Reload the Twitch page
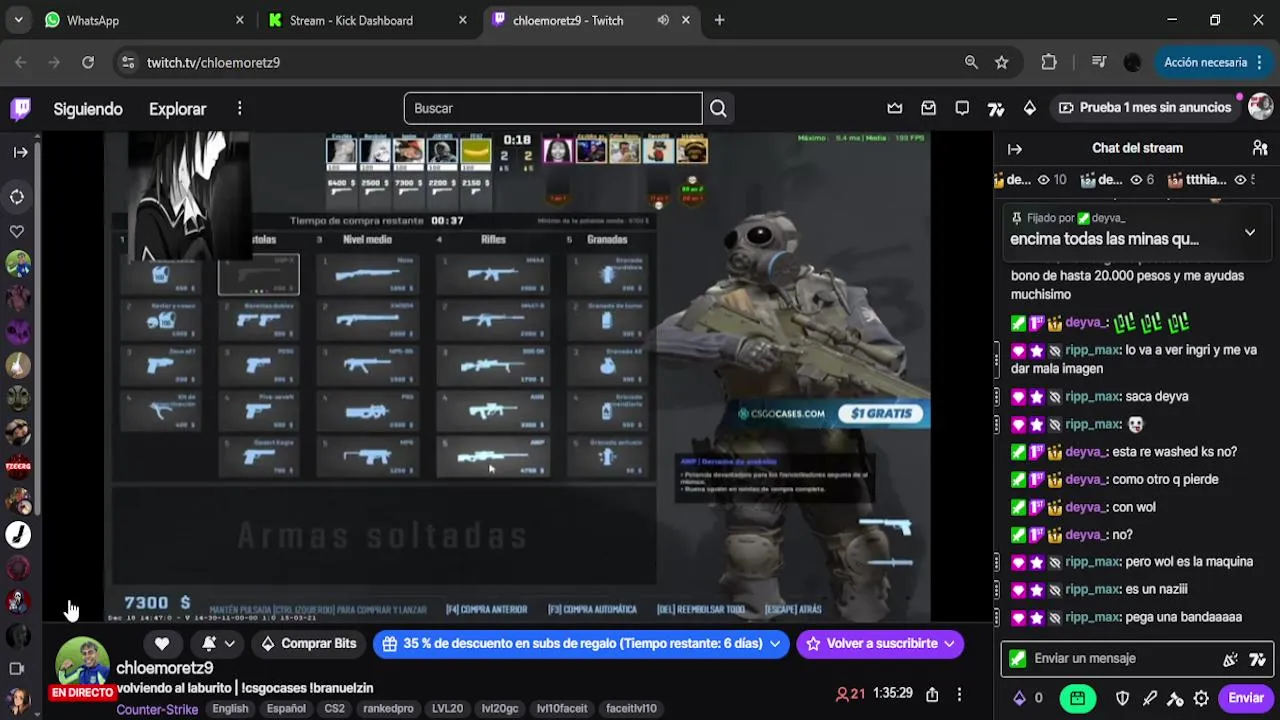 point(88,62)
